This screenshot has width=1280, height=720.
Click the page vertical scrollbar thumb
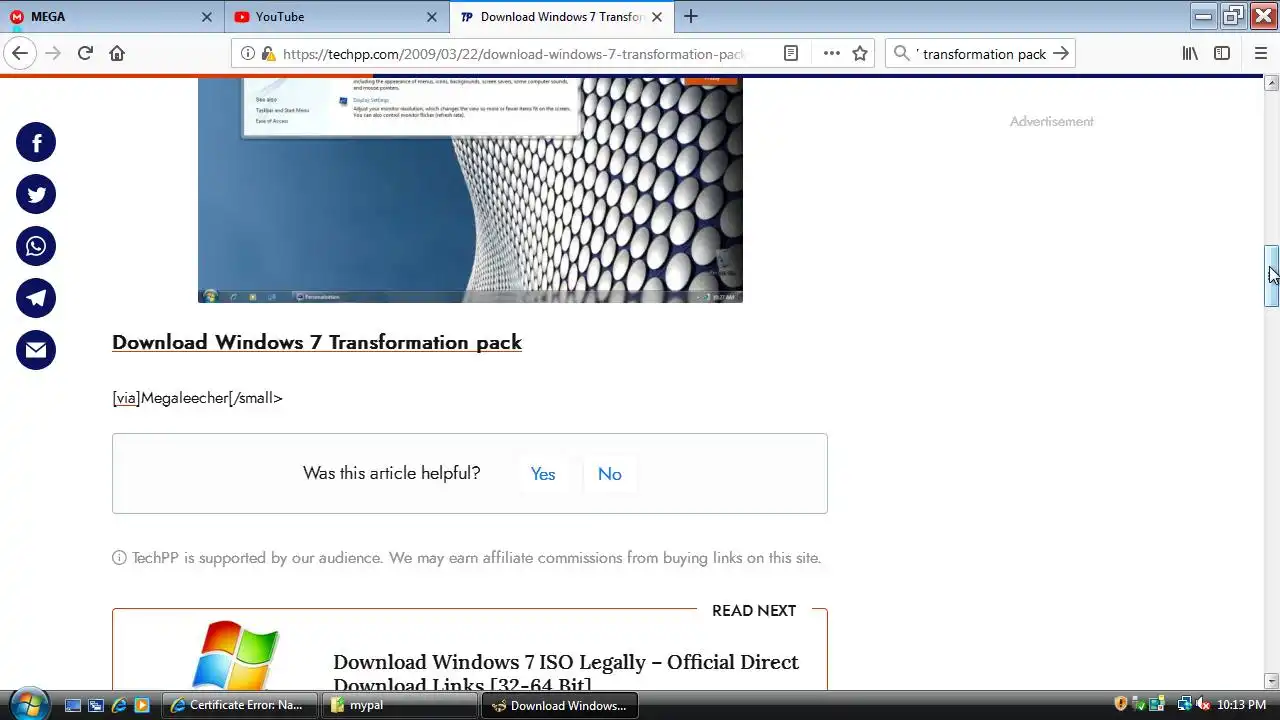tap(1272, 276)
